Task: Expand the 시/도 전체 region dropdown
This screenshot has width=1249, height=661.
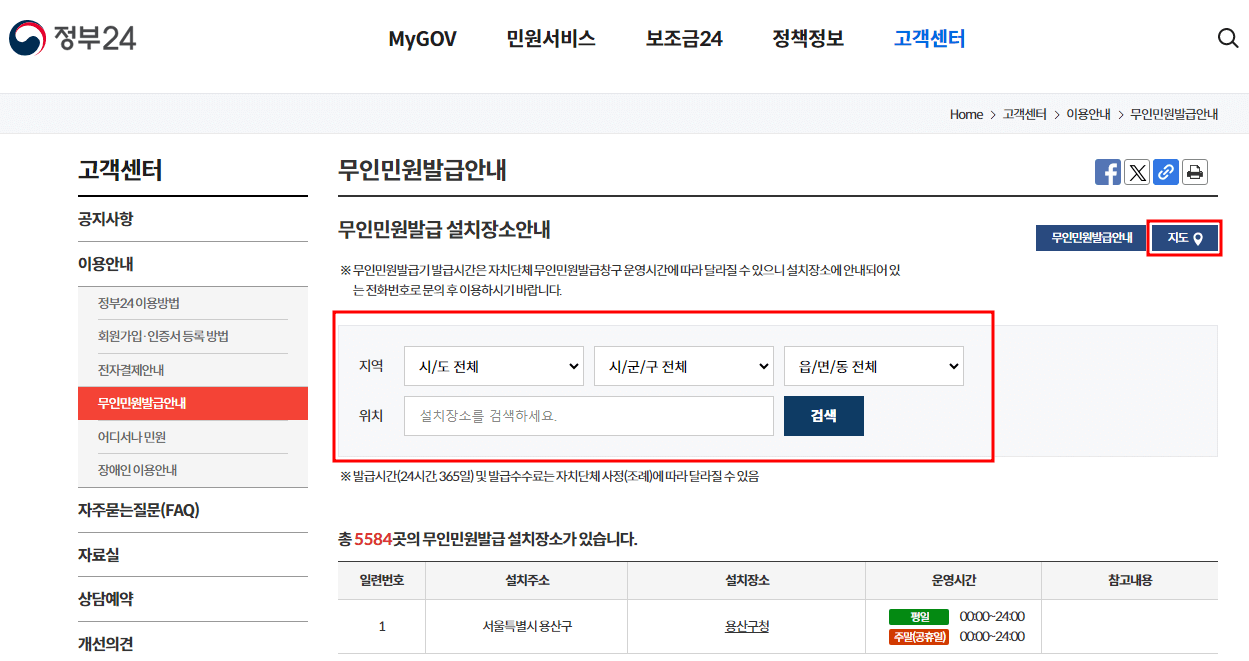Action: click(493, 365)
